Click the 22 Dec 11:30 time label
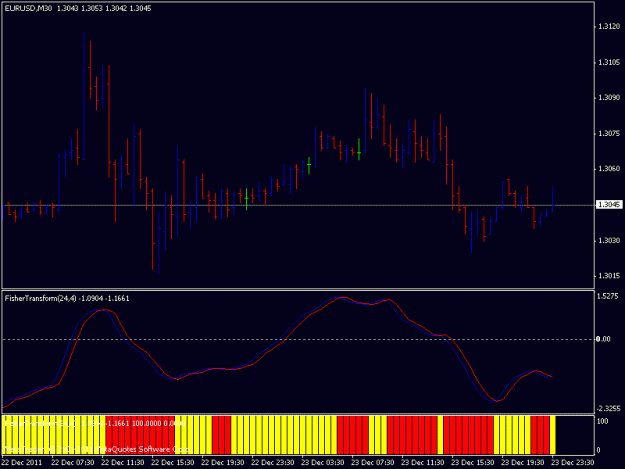The width and height of the screenshot is (625, 469). click(123, 462)
